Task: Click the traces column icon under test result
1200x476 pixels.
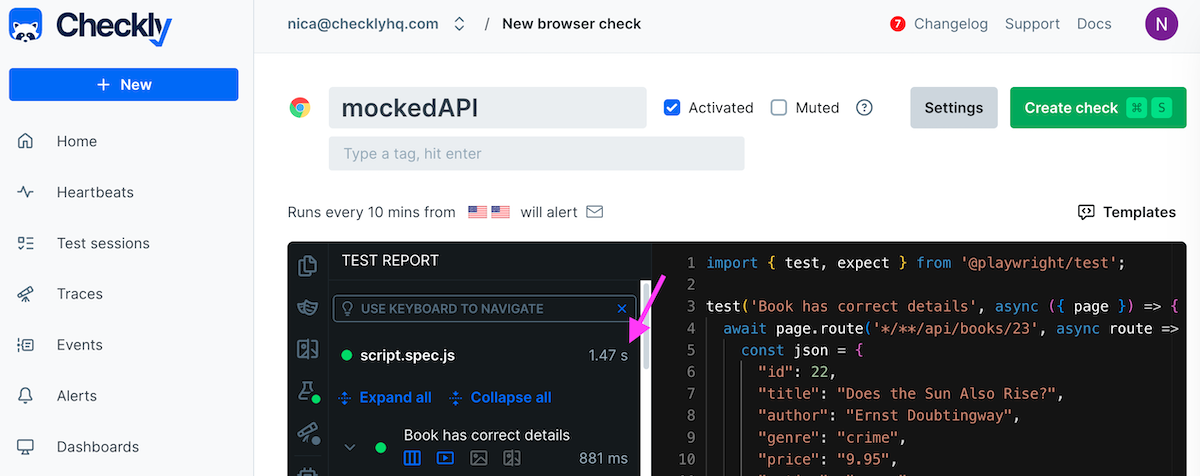Action: click(x=412, y=458)
